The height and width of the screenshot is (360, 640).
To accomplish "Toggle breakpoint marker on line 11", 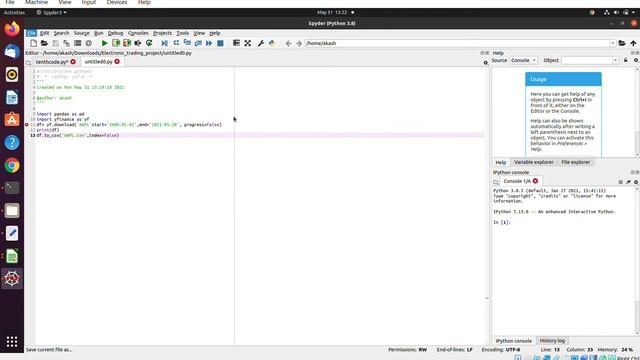I will coord(27,124).
